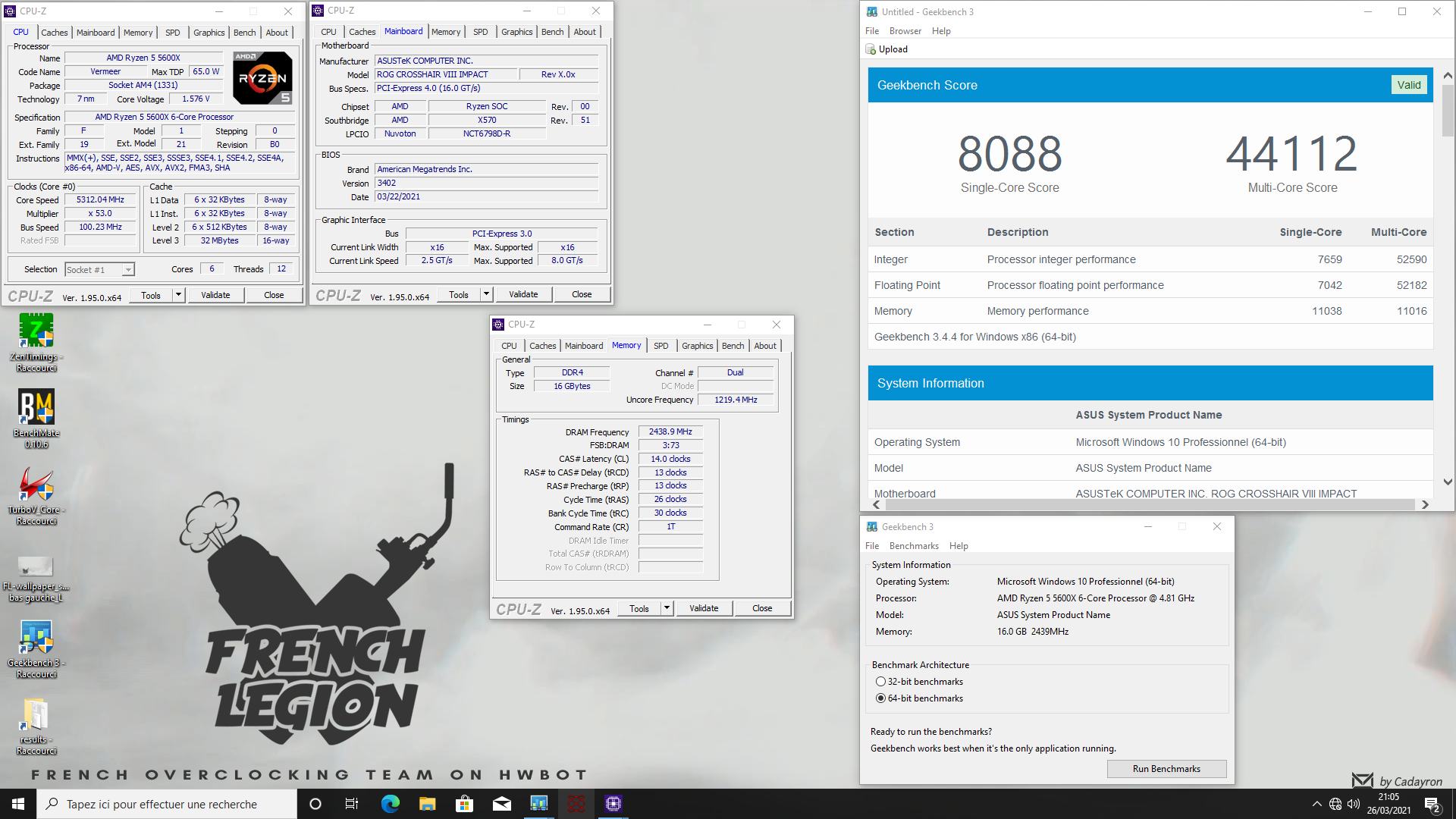Image resolution: width=1456 pixels, height=819 pixels.
Task: Click the taskbar clock and date
Action: [x=1389, y=804]
